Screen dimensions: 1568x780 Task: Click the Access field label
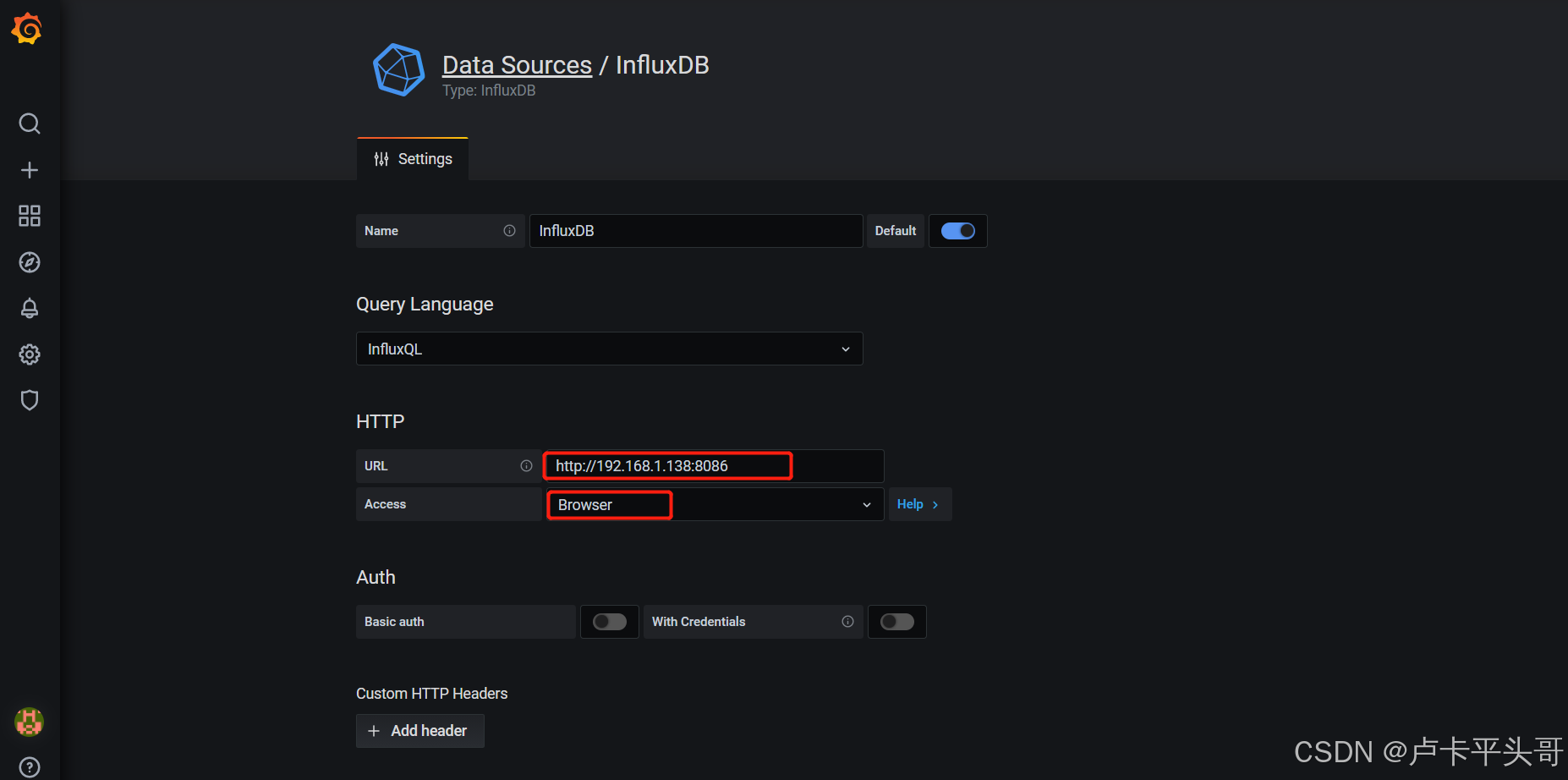coord(385,504)
